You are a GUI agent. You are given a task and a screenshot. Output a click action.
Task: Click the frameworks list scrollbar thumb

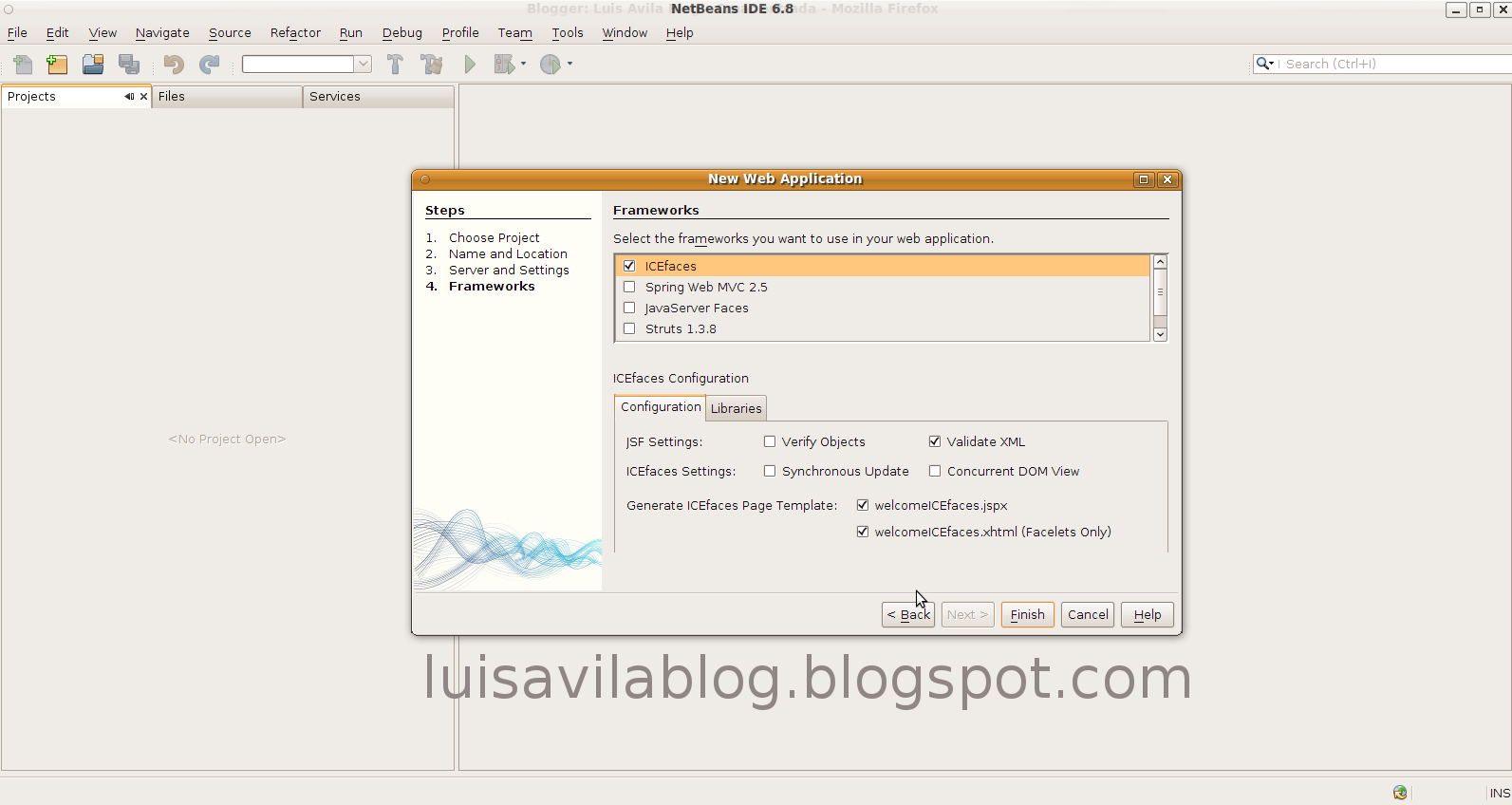(x=1160, y=291)
